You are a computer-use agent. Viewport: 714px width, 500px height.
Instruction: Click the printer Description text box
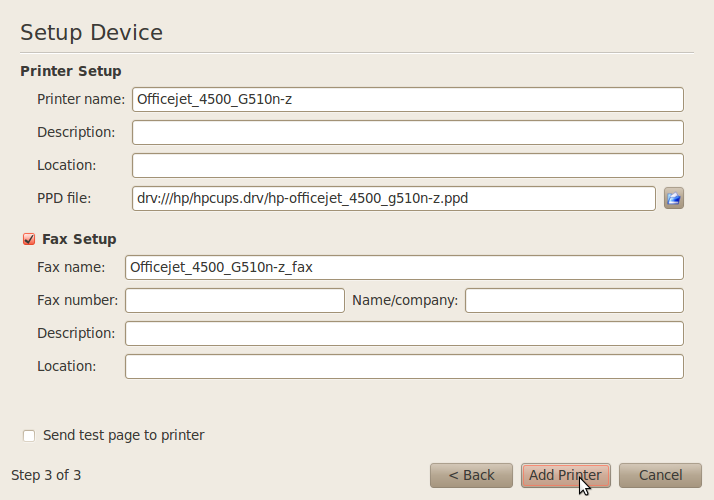tap(407, 132)
